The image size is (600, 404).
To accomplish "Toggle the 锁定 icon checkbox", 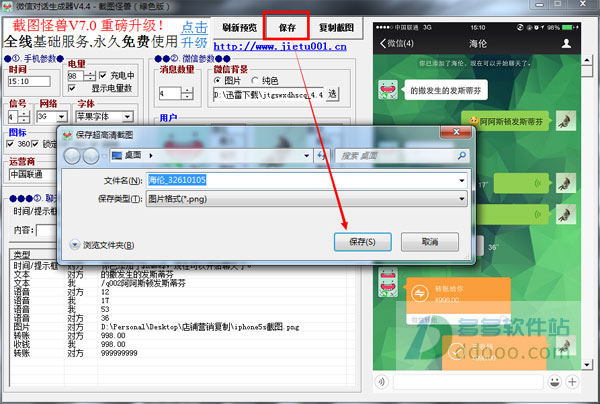I will [x=35, y=144].
